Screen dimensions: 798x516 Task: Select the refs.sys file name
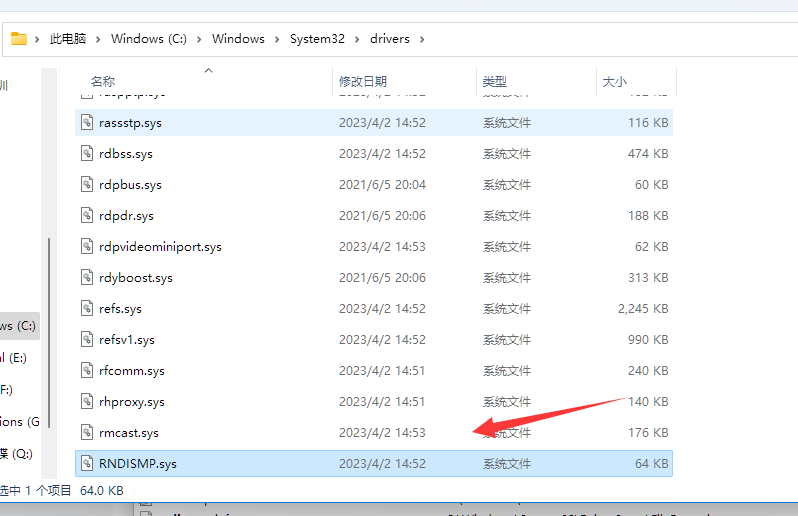click(x=120, y=309)
